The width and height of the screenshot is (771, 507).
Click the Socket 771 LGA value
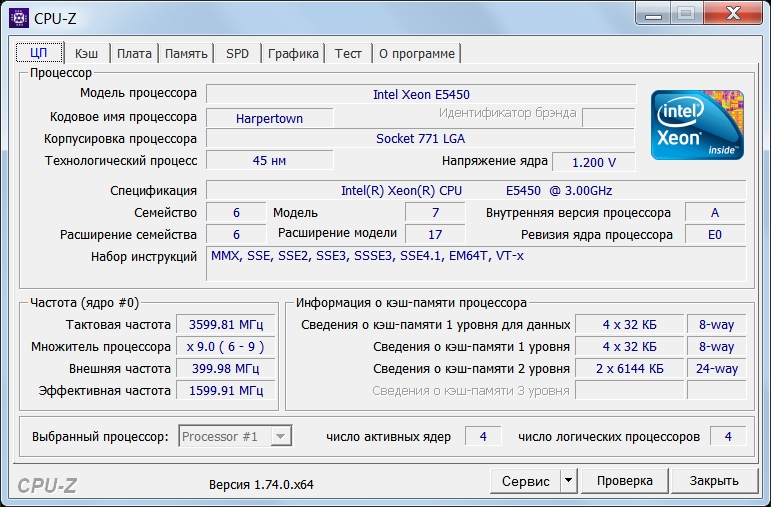(420, 138)
